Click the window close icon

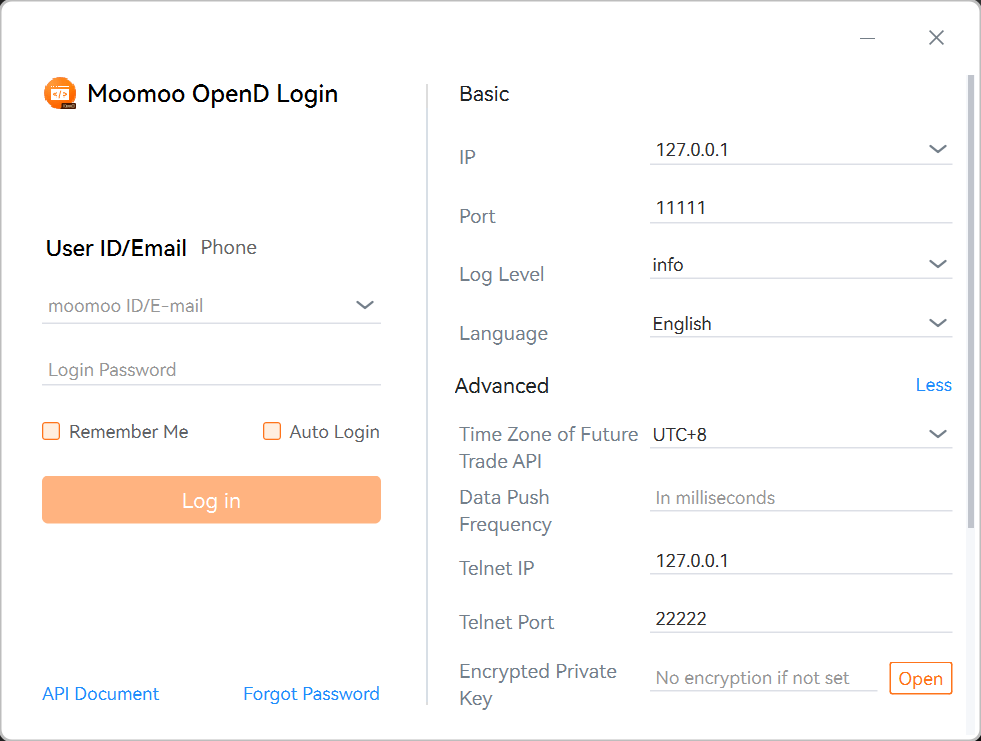click(936, 37)
